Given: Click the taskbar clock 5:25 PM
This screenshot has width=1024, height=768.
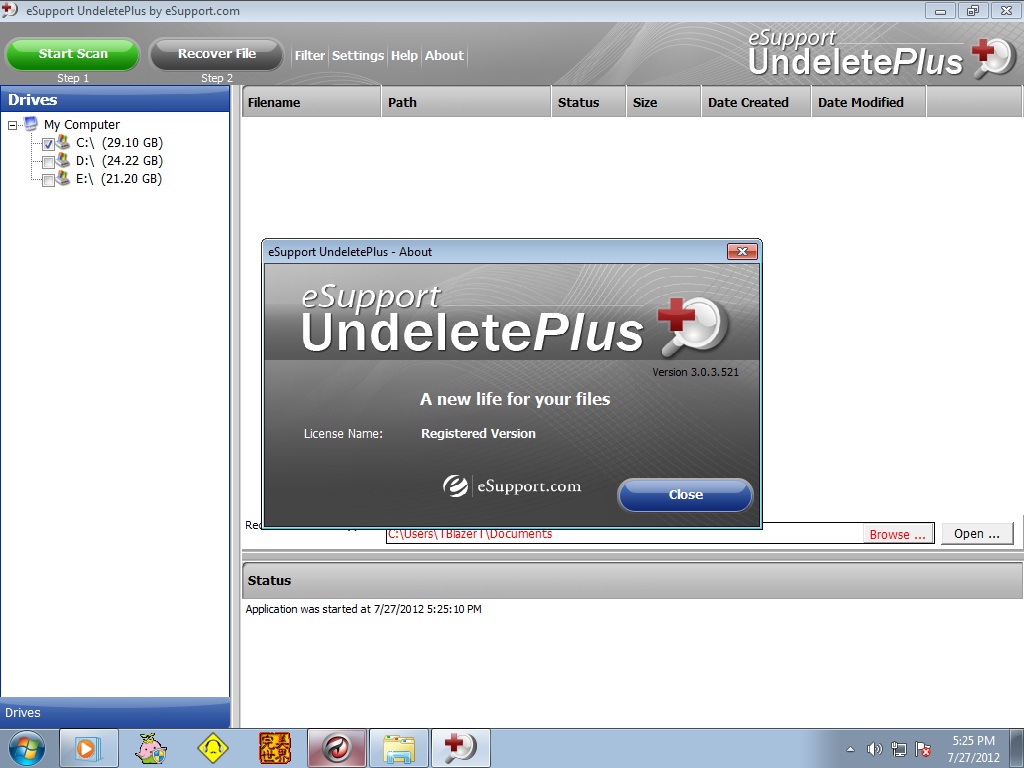Looking at the screenshot, I should (x=973, y=741).
